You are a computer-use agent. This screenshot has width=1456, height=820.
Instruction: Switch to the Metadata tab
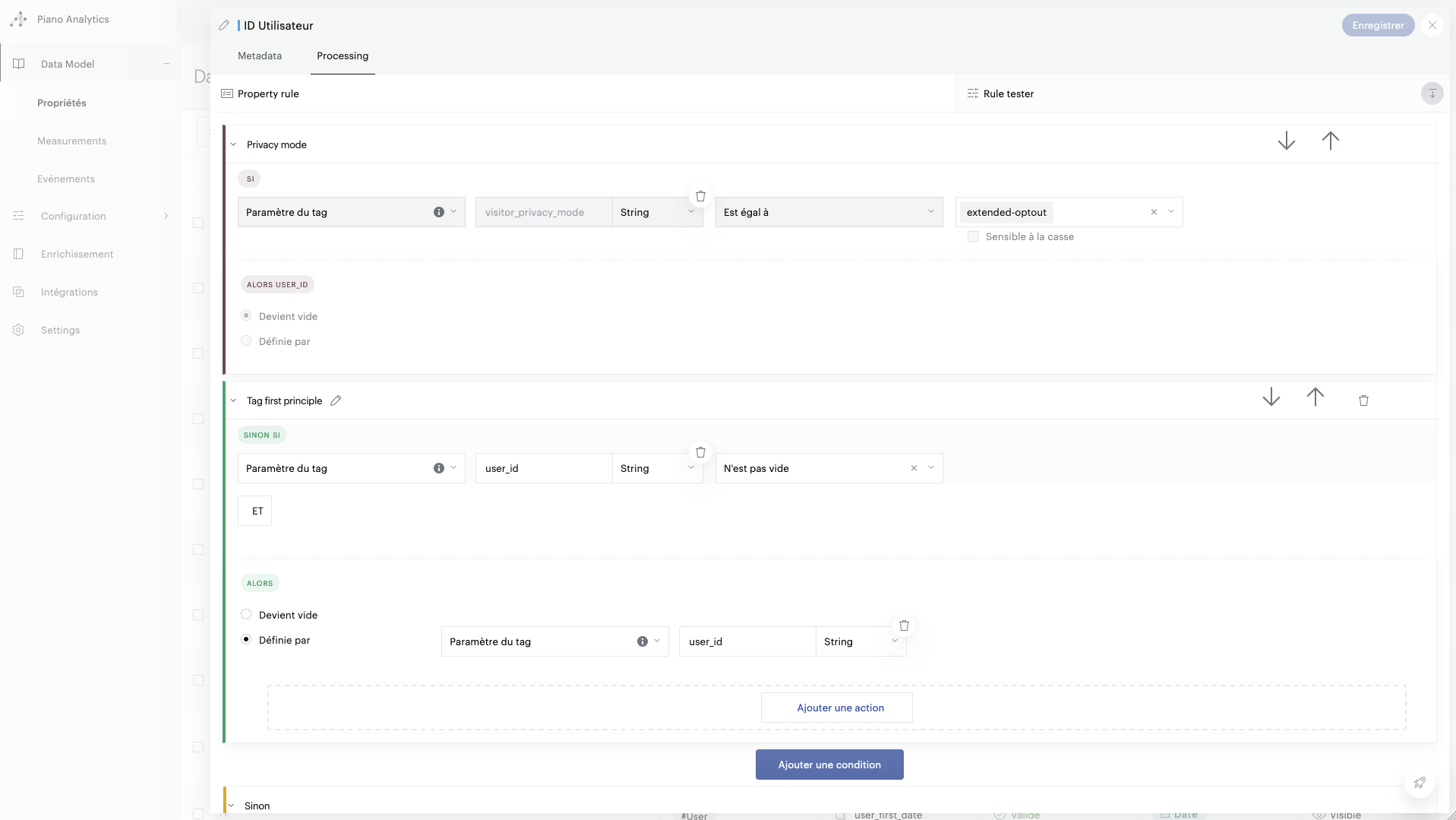point(260,56)
